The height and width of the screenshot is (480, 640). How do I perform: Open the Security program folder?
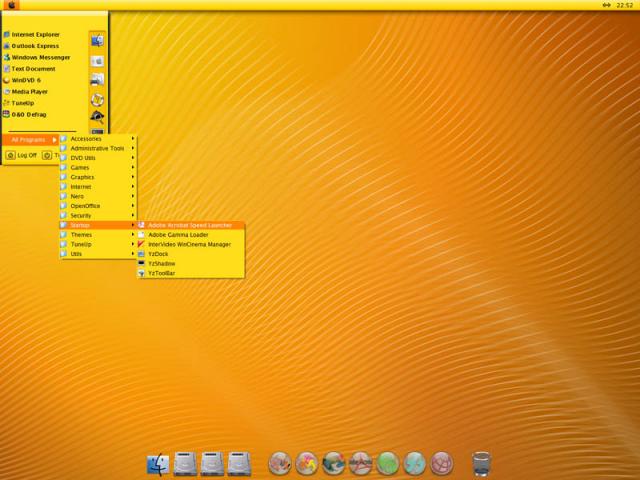click(98, 216)
